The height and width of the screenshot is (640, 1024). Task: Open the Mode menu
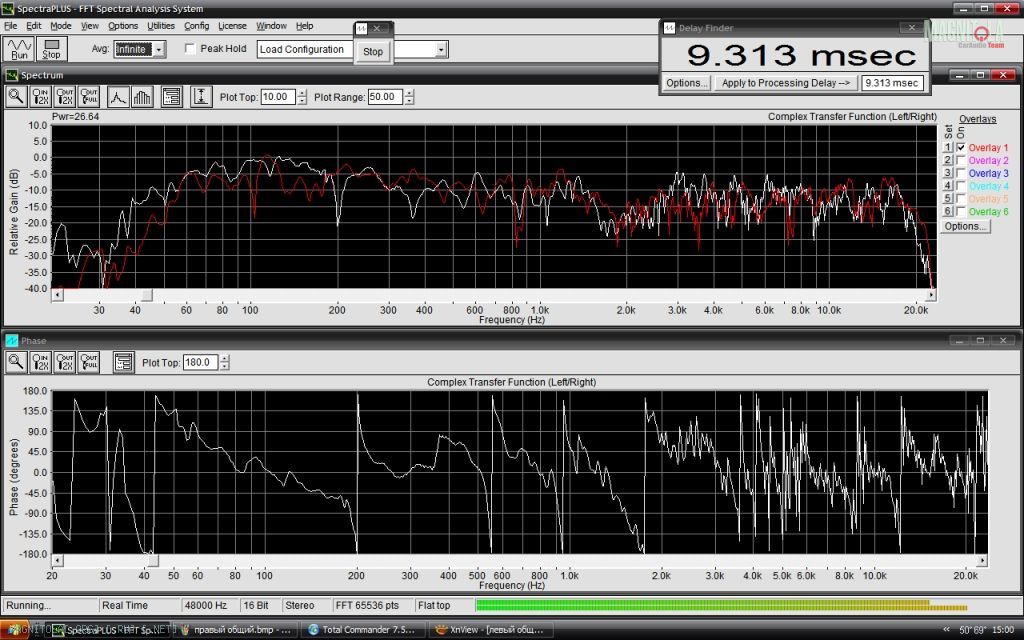tap(61, 26)
